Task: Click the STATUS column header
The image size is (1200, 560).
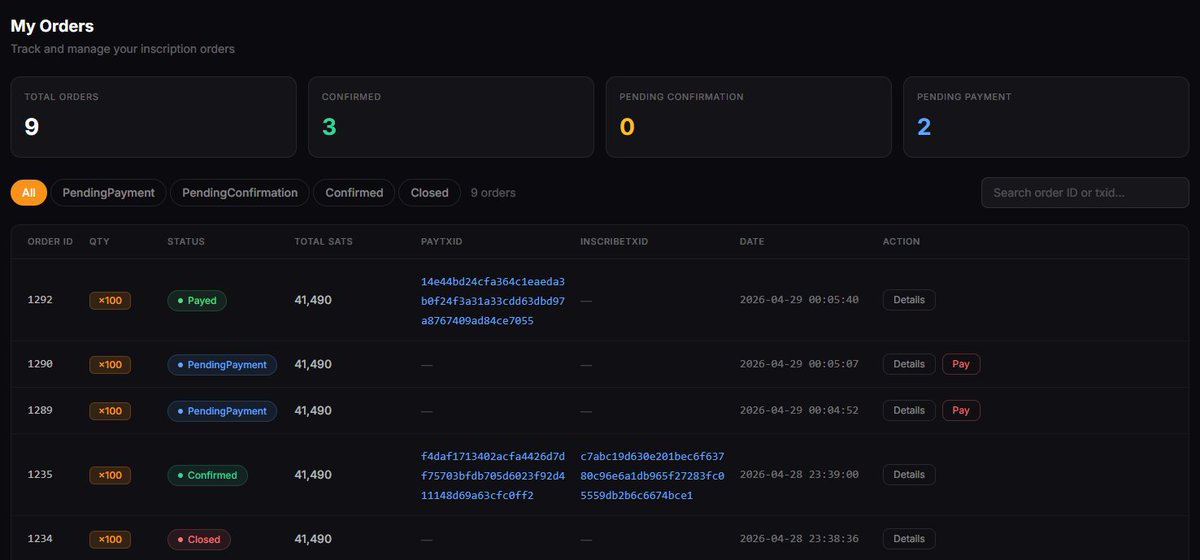Action: (x=186, y=241)
